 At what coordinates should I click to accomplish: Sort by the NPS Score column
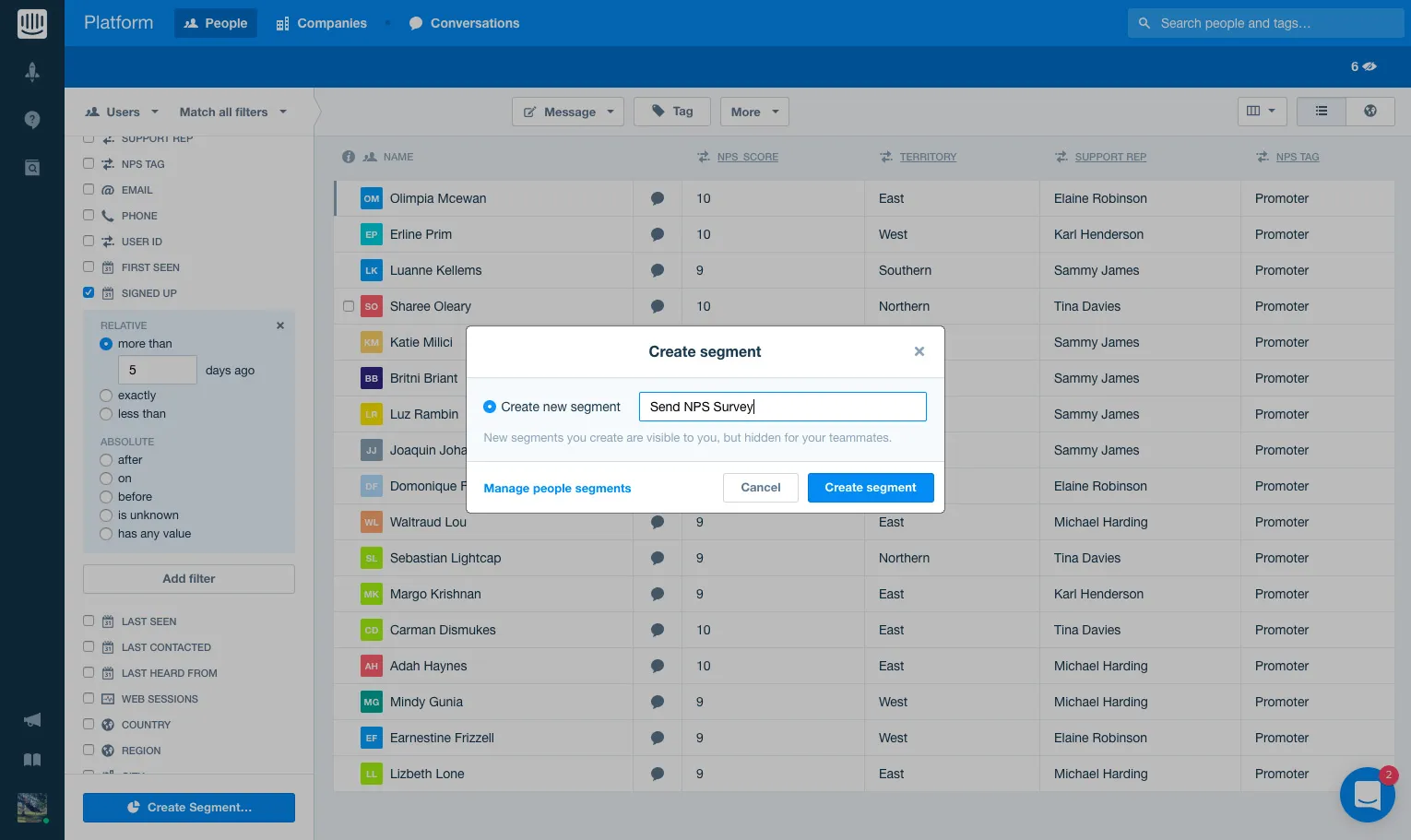pos(748,157)
